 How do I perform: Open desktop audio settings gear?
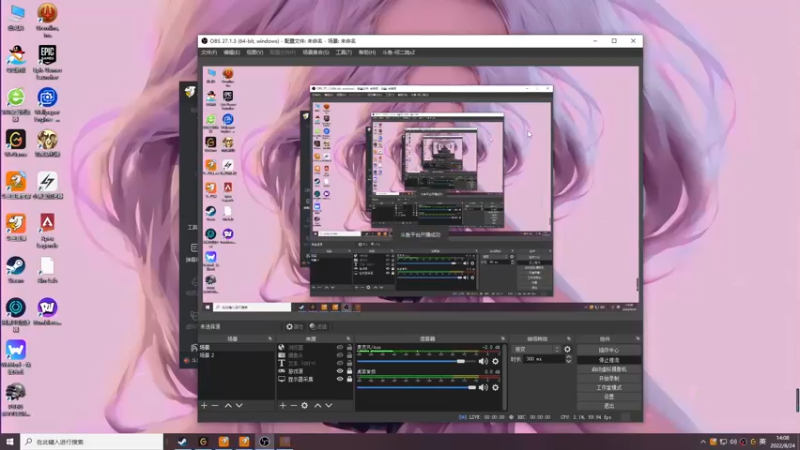point(495,387)
